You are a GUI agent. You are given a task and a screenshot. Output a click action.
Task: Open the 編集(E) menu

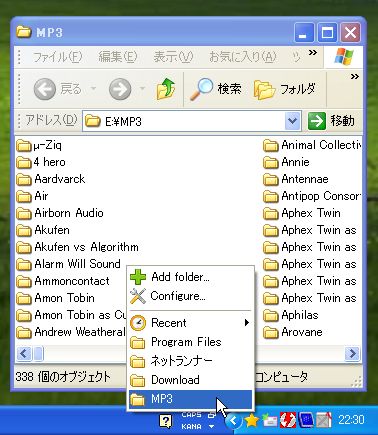coord(118,57)
